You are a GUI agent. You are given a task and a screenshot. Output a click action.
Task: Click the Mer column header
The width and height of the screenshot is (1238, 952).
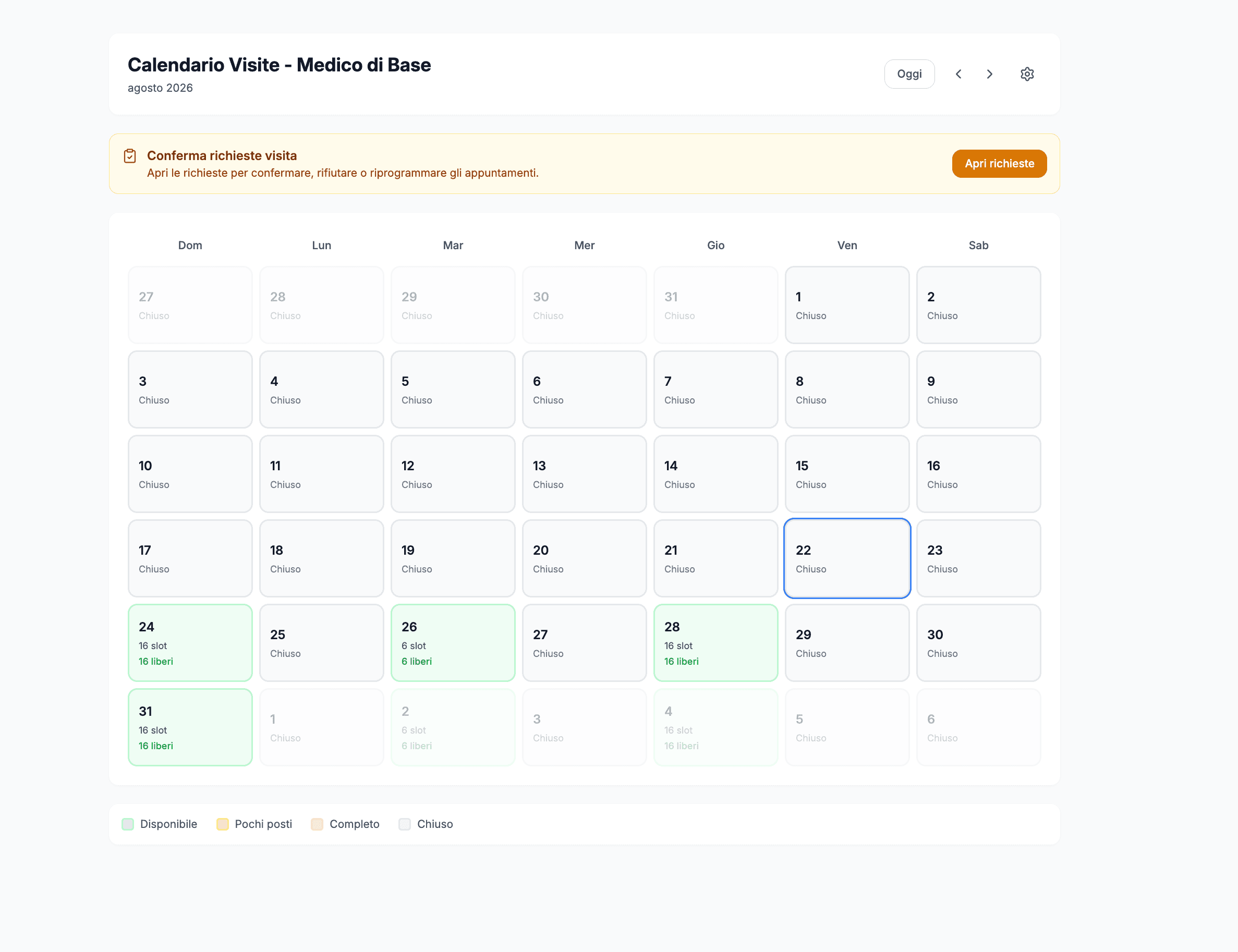tap(585, 246)
